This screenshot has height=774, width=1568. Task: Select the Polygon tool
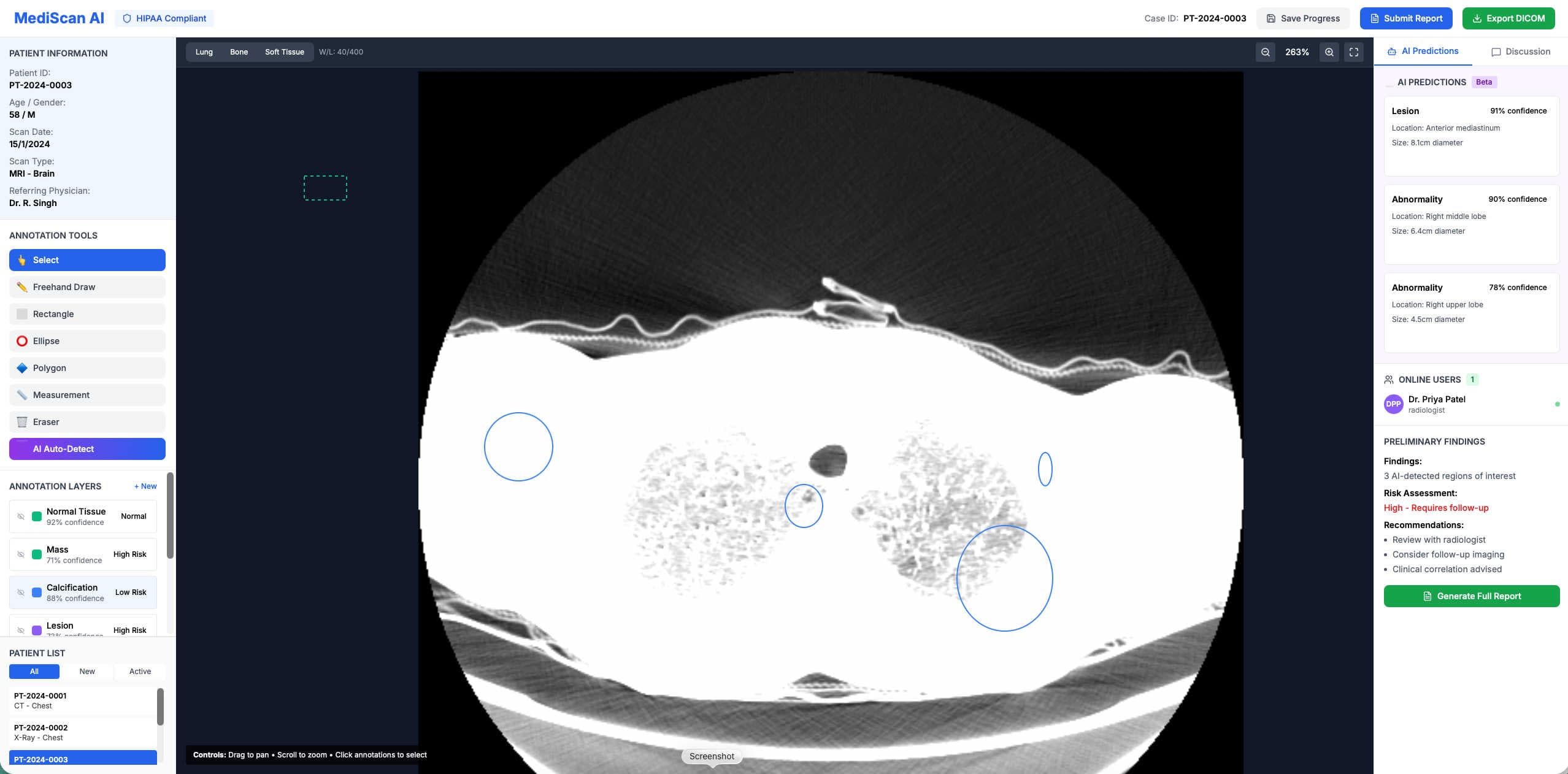tap(86, 367)
